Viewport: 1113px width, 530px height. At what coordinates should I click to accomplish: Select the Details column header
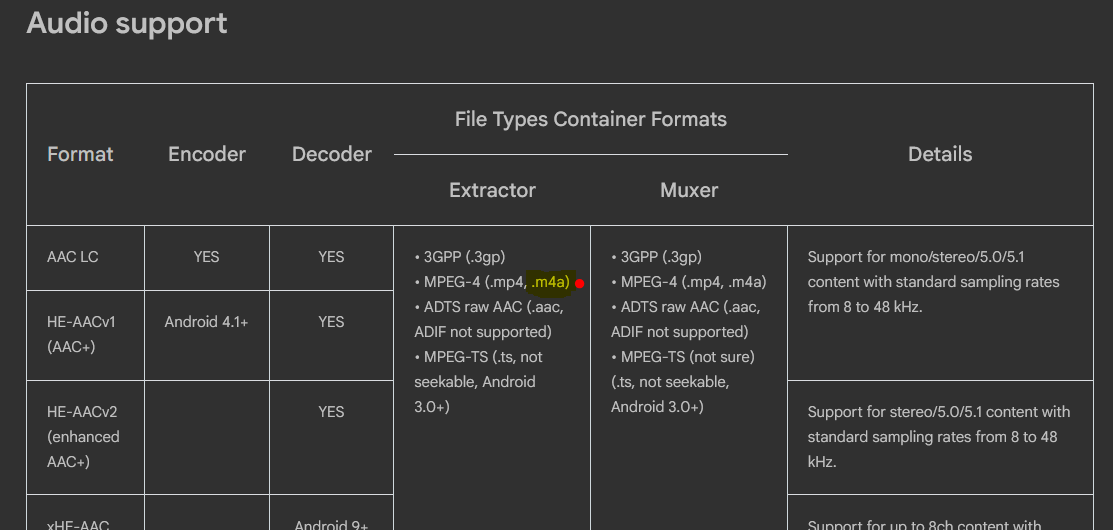pos(939,154)
